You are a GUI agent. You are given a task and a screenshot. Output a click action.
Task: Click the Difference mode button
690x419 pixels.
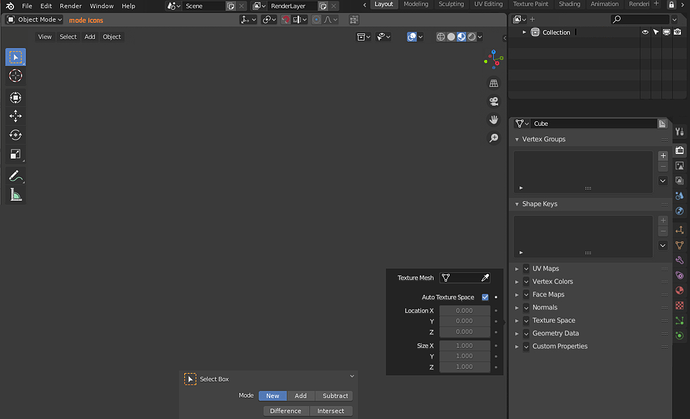click(x=286, y=411)
